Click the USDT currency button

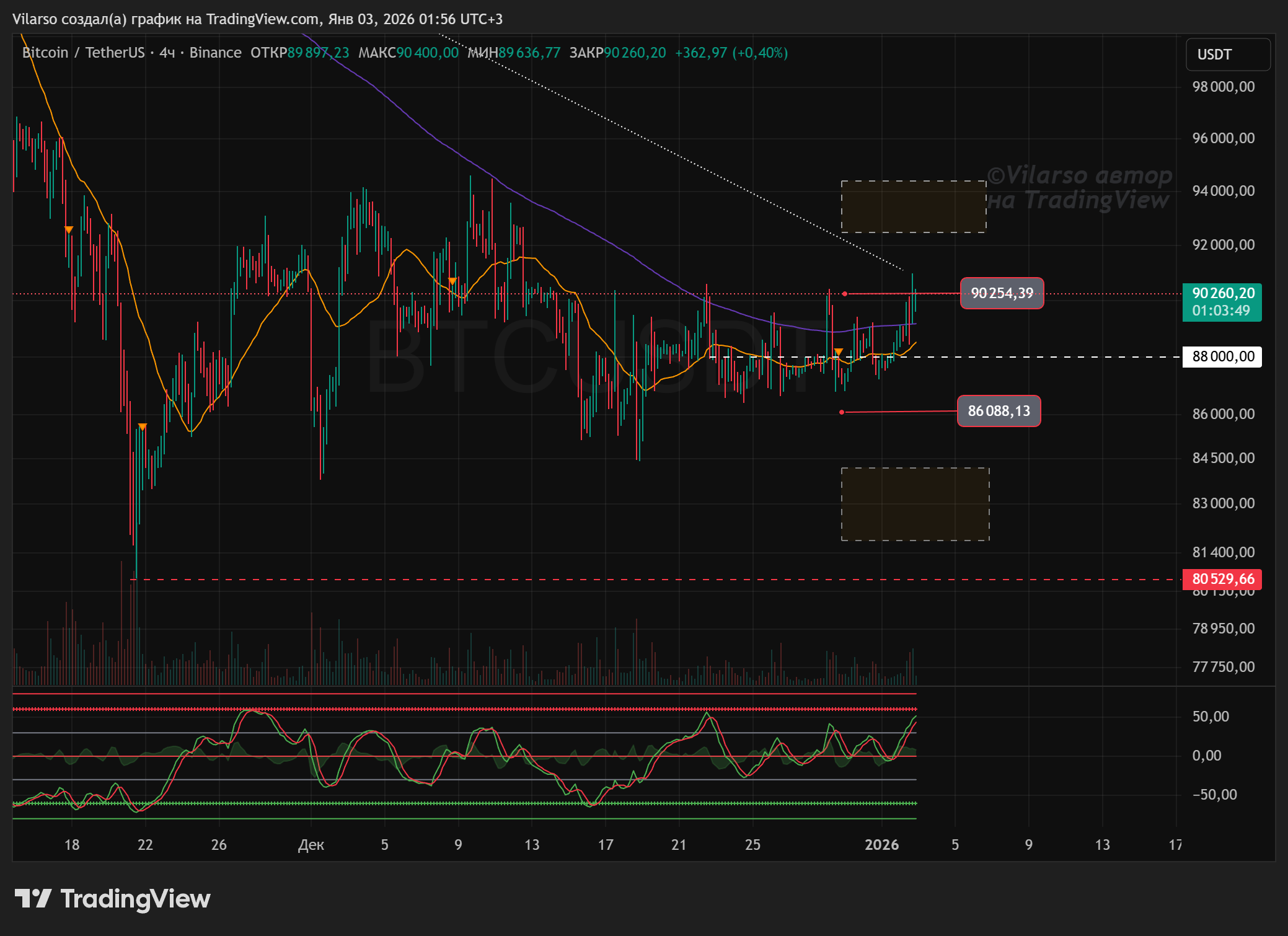(x=1228, y=55)
